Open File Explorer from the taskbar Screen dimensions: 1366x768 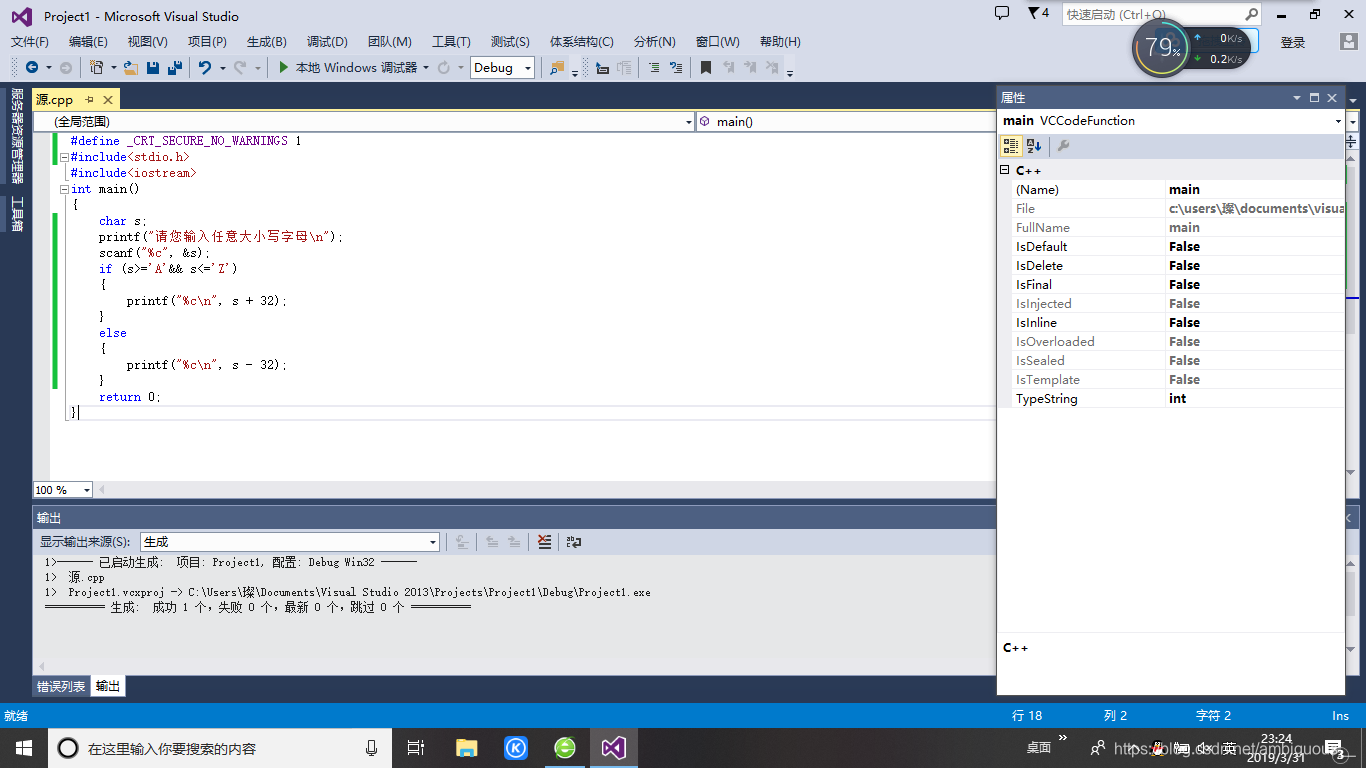466,748
